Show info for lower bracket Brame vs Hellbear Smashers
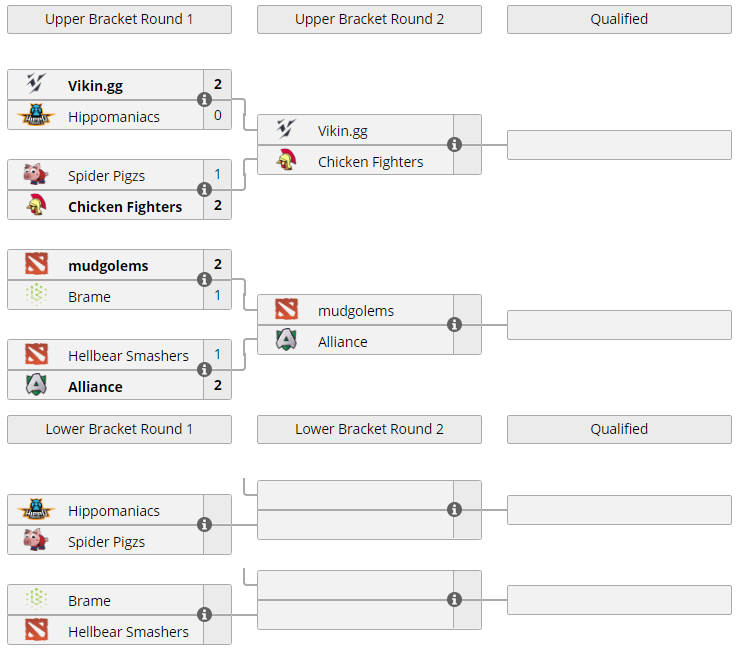Image resolution: width=743 pixels, height=652 pixels. (205, 615)
